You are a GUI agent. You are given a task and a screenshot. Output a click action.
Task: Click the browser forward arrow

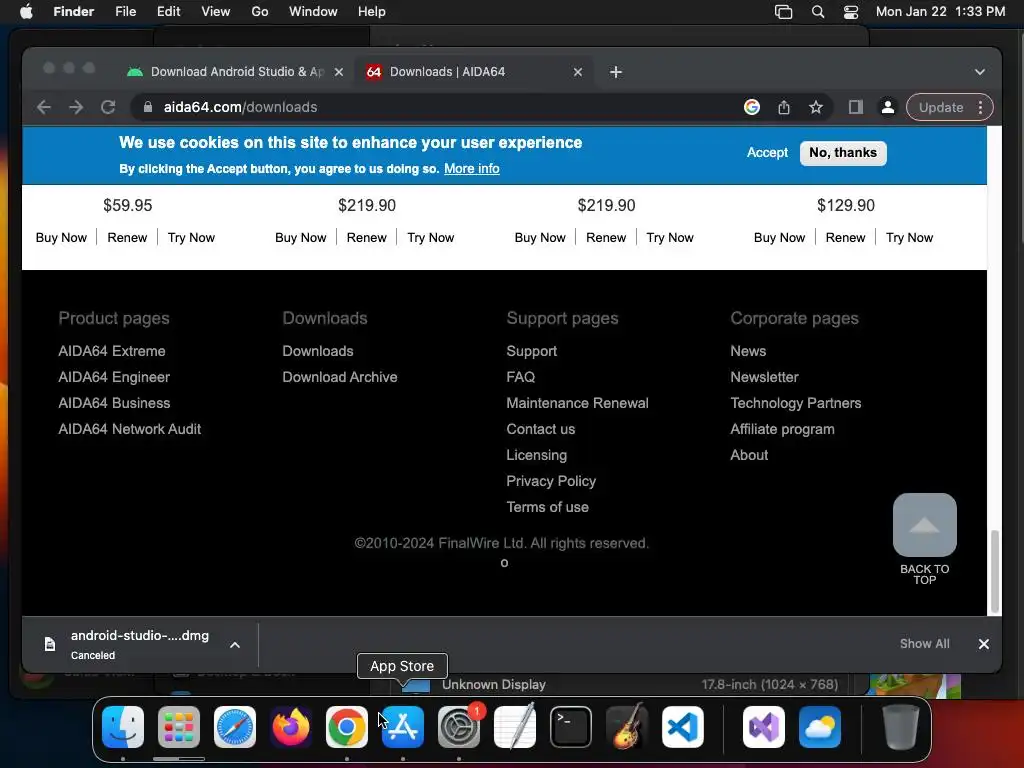[76, 107]
